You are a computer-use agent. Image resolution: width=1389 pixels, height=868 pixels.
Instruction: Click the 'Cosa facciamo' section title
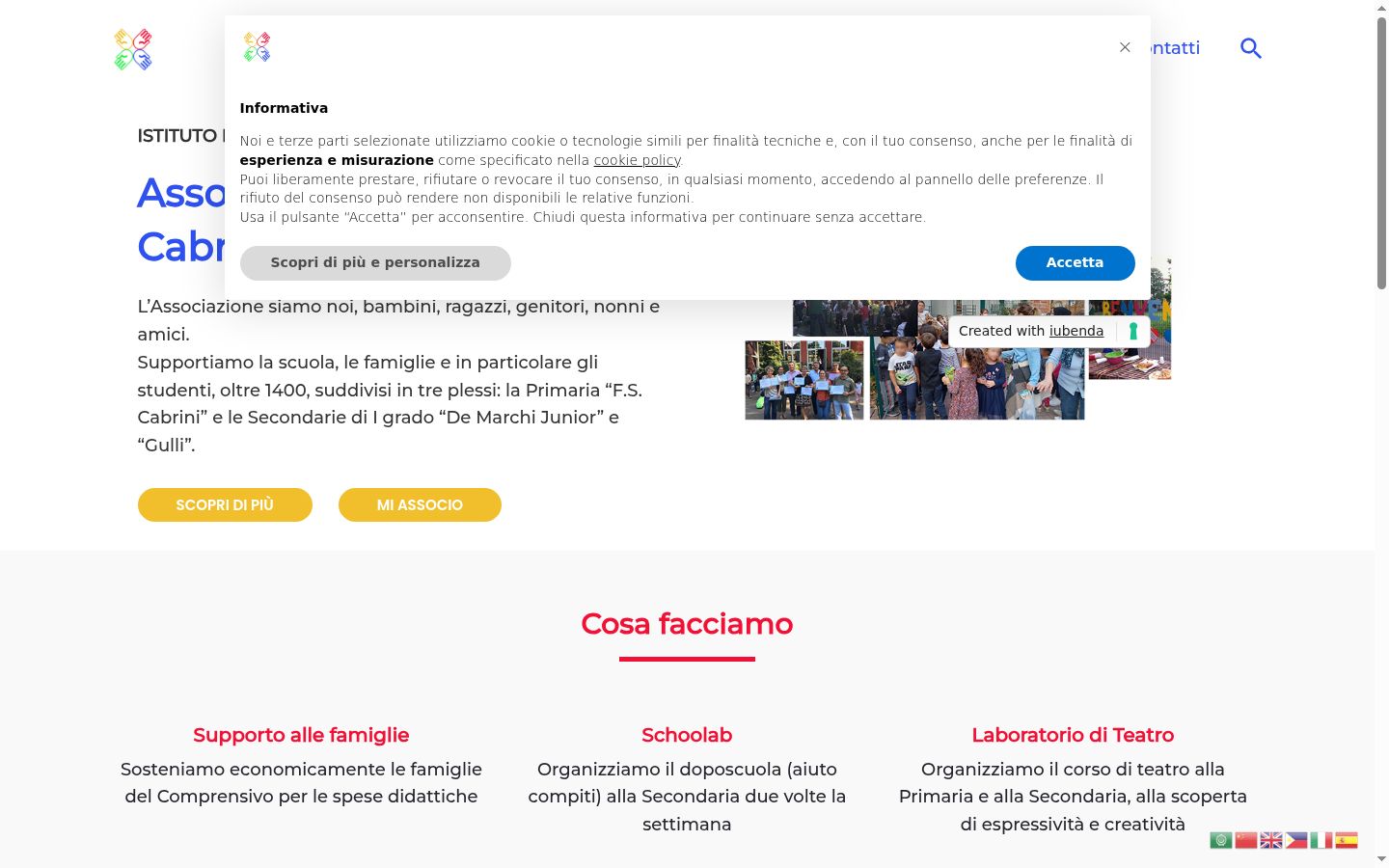point(687,624)
